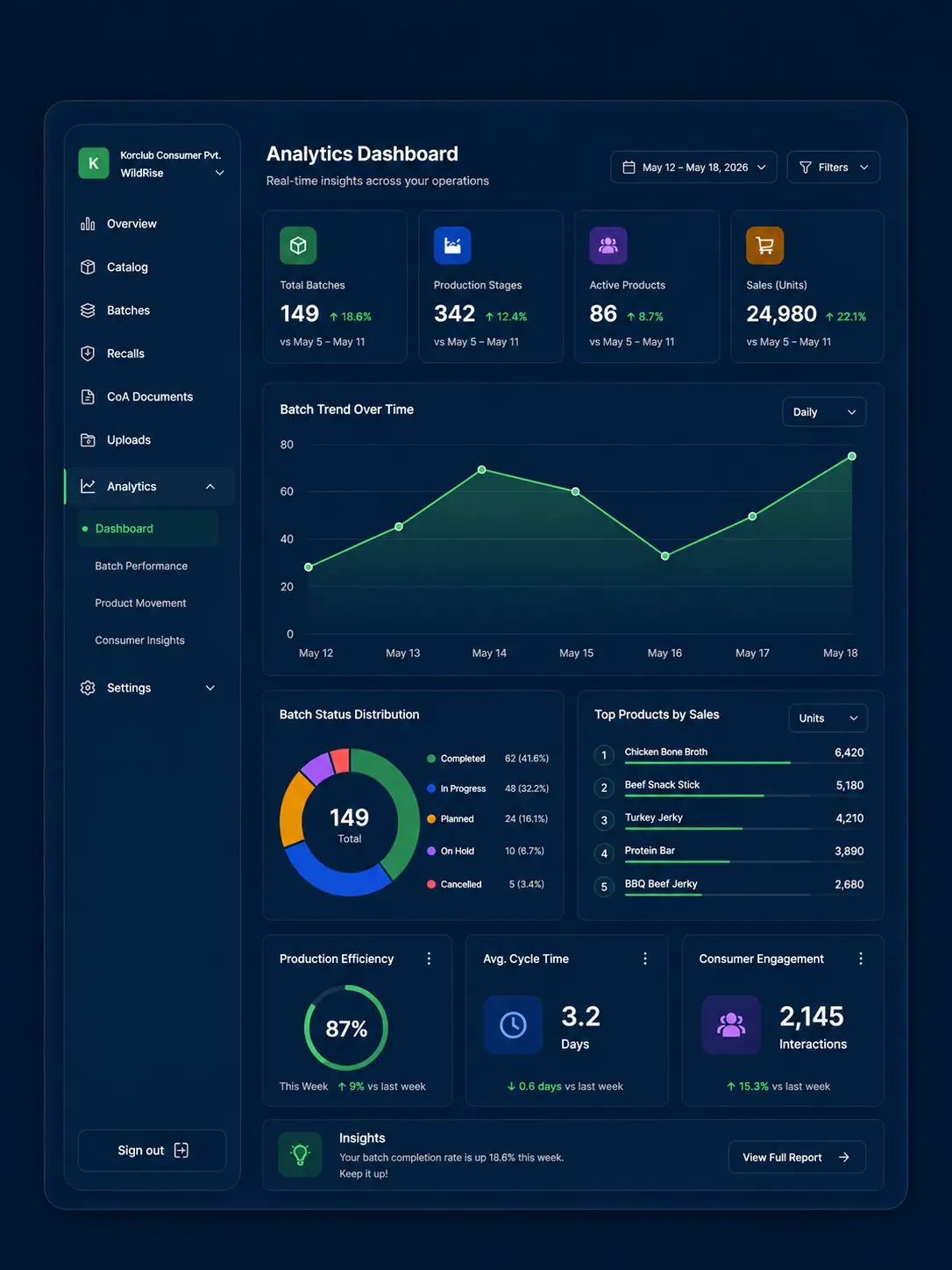Image resolution: width=952 pixels, height=1270 pixels.
Task: Click the 3.2 Days value
Action: tap(580, 1017)
